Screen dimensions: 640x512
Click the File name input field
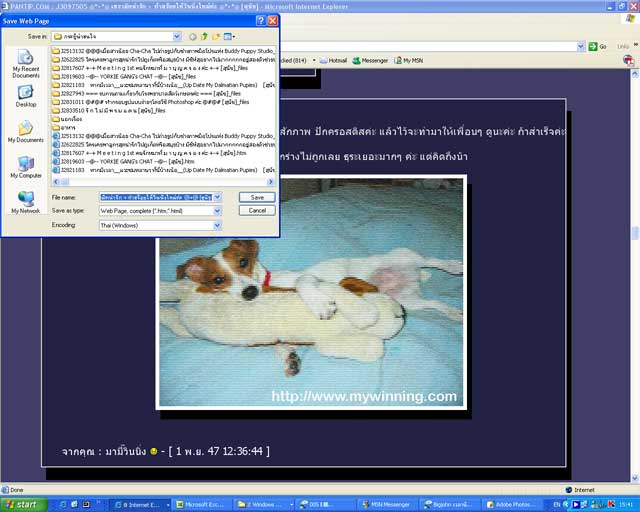tap(156, 197)
